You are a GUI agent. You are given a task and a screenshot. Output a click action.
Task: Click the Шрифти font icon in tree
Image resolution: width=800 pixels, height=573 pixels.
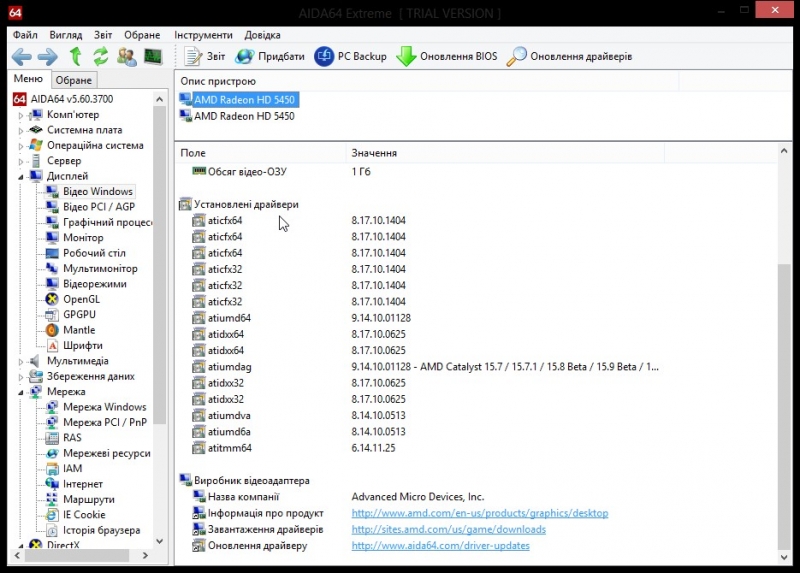tap(52, 345)
